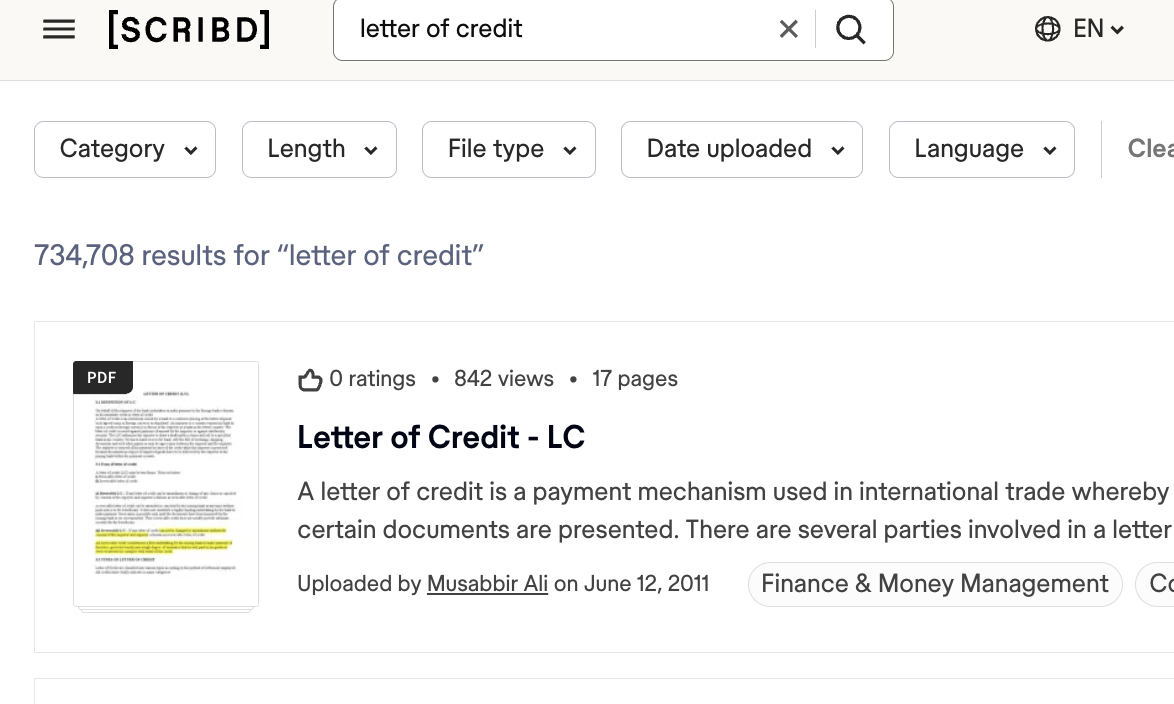Open the File type filter dropdown
The width and height of the screenshot is (1174, 704).
pyautogui.click(x=508, y=149)
